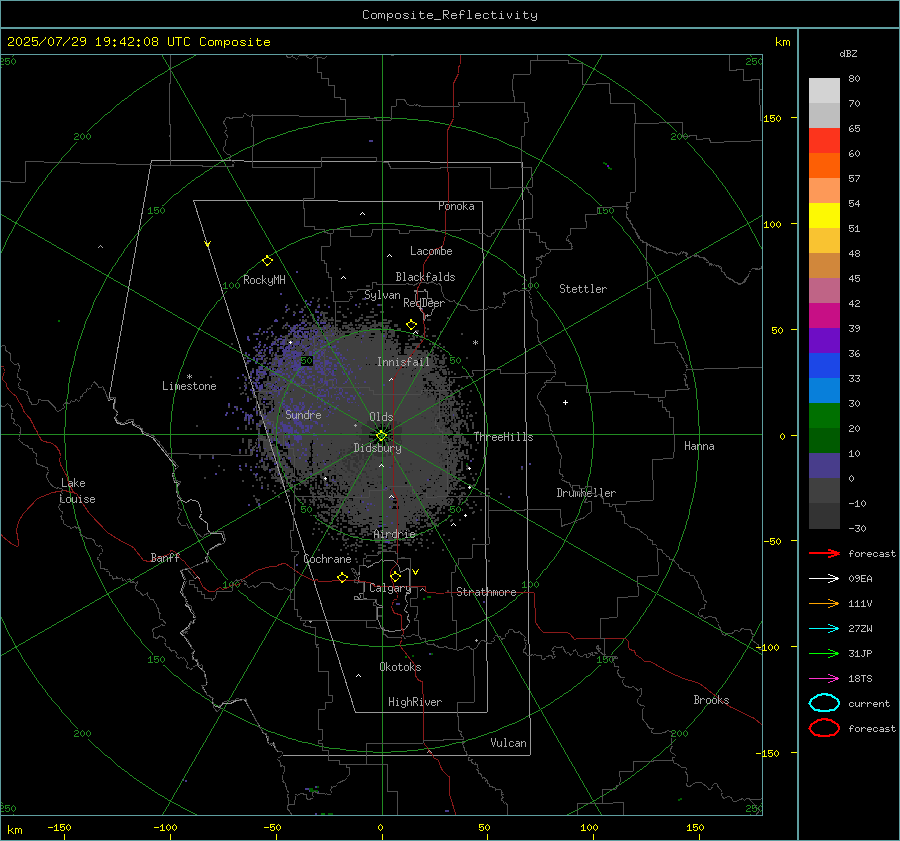
Task: Click the 09EA legend label
Action: pos(860,579)
